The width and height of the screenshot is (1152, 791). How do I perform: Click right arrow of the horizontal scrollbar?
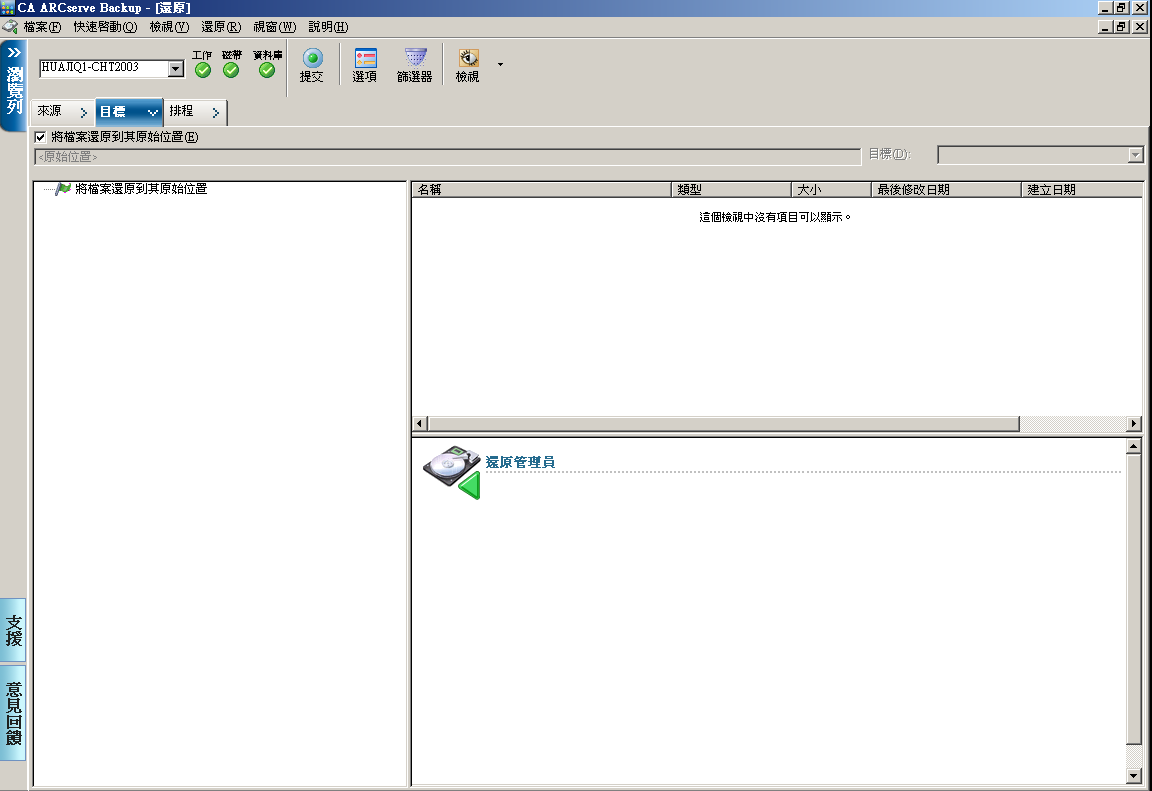coord(1134,424)
